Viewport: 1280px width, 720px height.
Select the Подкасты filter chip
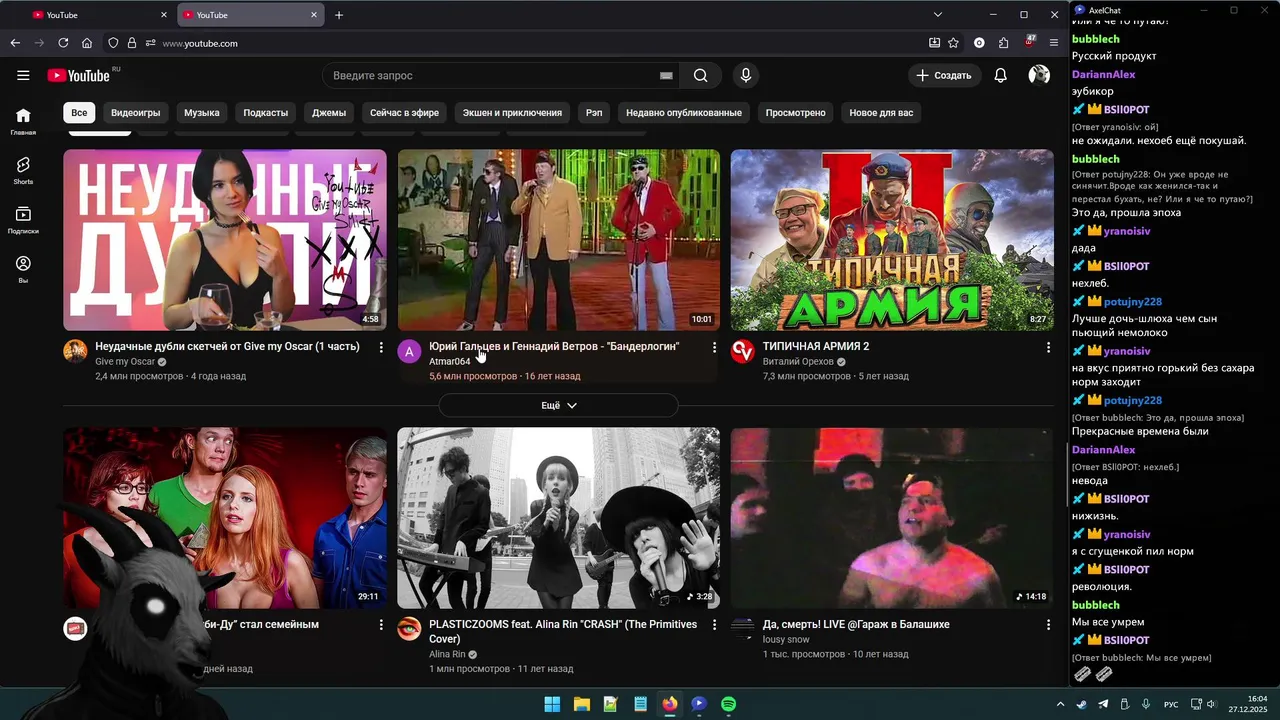point(265,113)
